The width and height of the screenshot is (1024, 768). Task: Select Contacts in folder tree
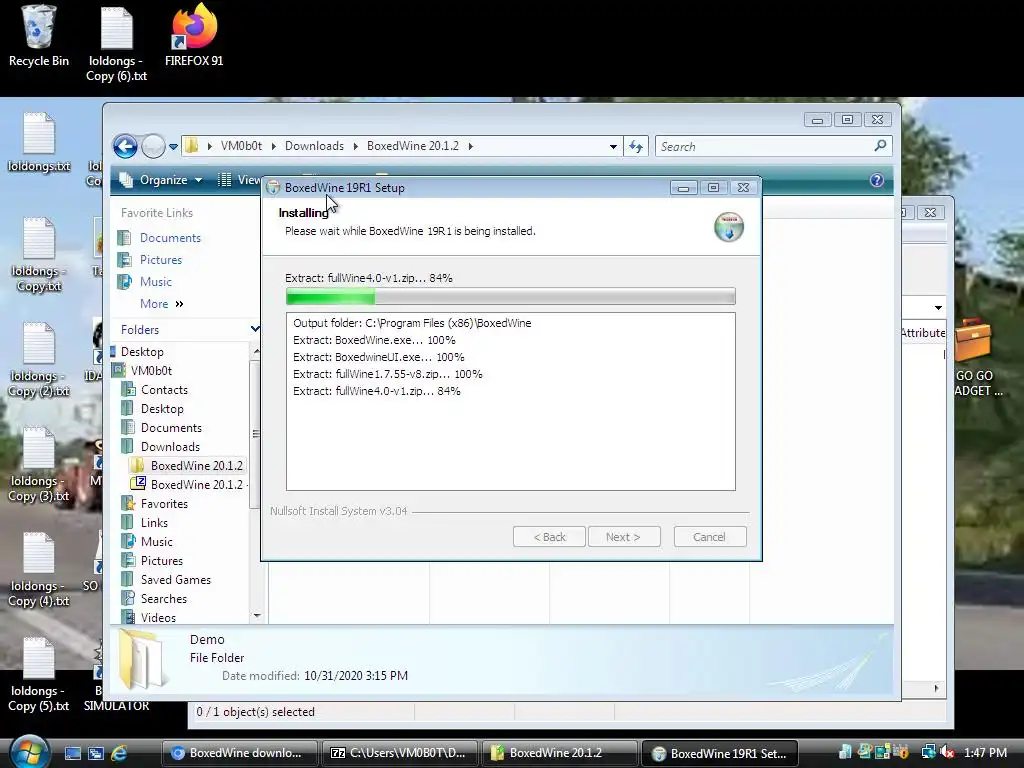pos(164,389)
